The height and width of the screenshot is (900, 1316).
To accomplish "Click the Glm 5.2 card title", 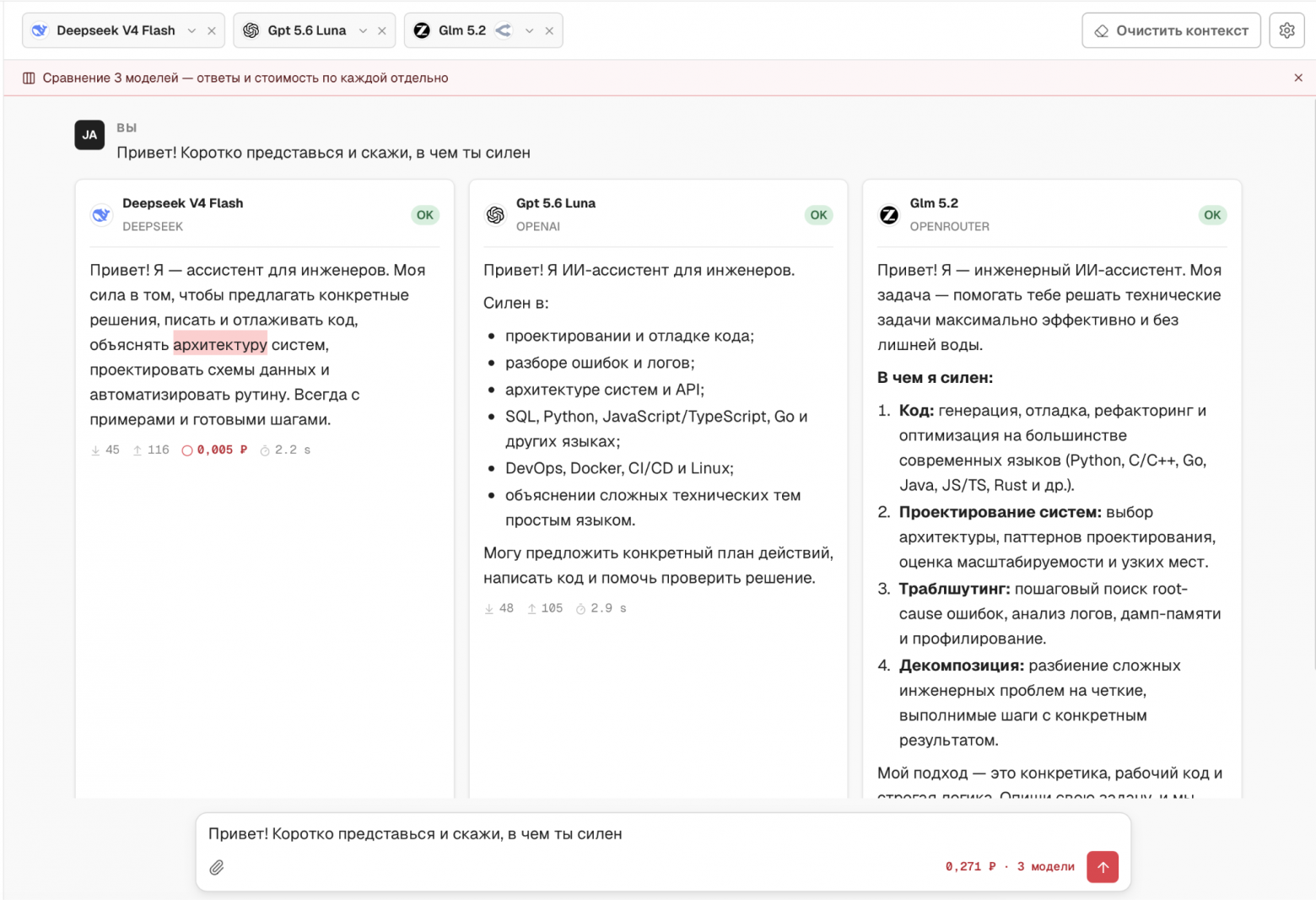I will click(934, 203).
